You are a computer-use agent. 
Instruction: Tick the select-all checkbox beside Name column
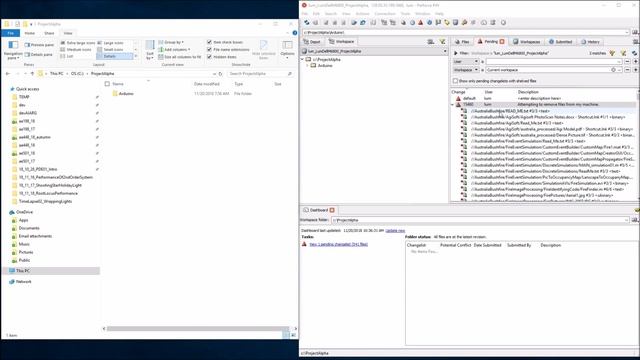[107, 84]
